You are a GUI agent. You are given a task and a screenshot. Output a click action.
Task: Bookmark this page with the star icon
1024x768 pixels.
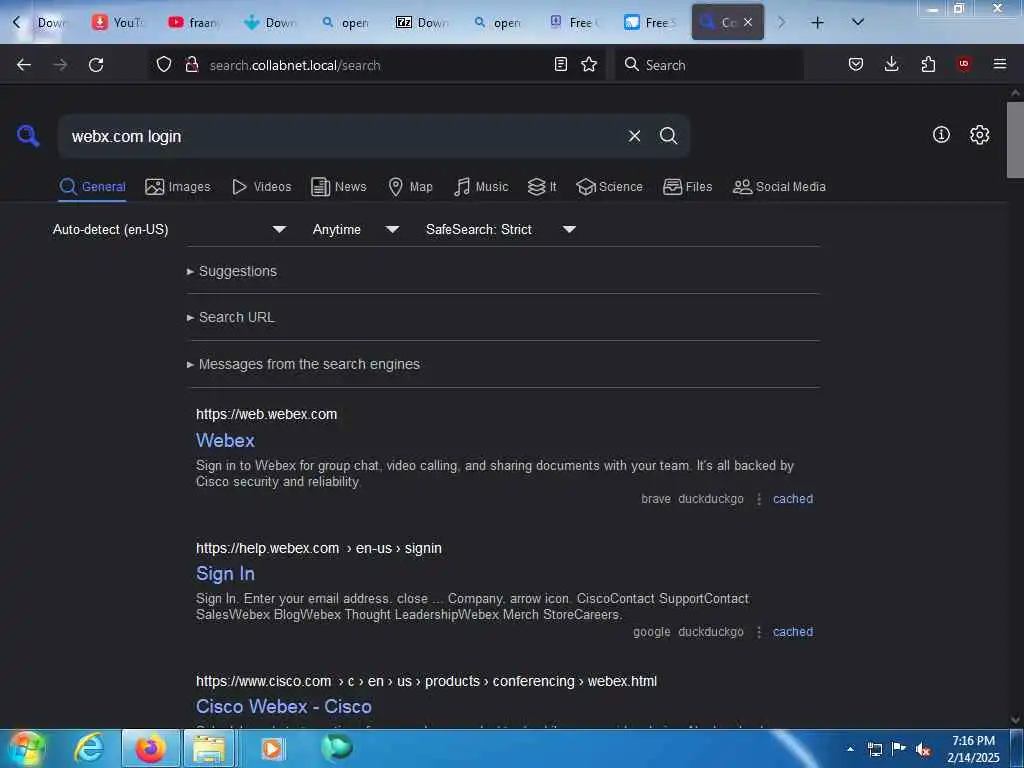[589, 64]
